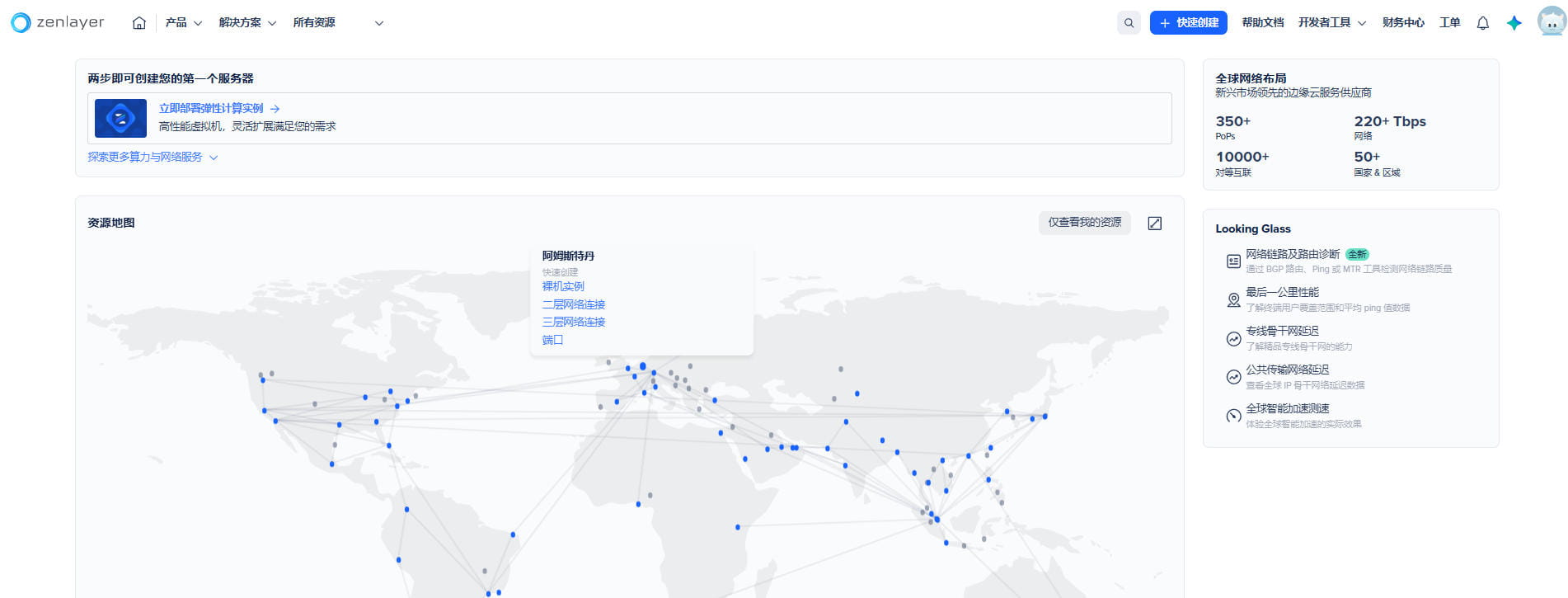Open the user avatar menu
This screenshot has height=598, width=1568.
coord(1552,22)
